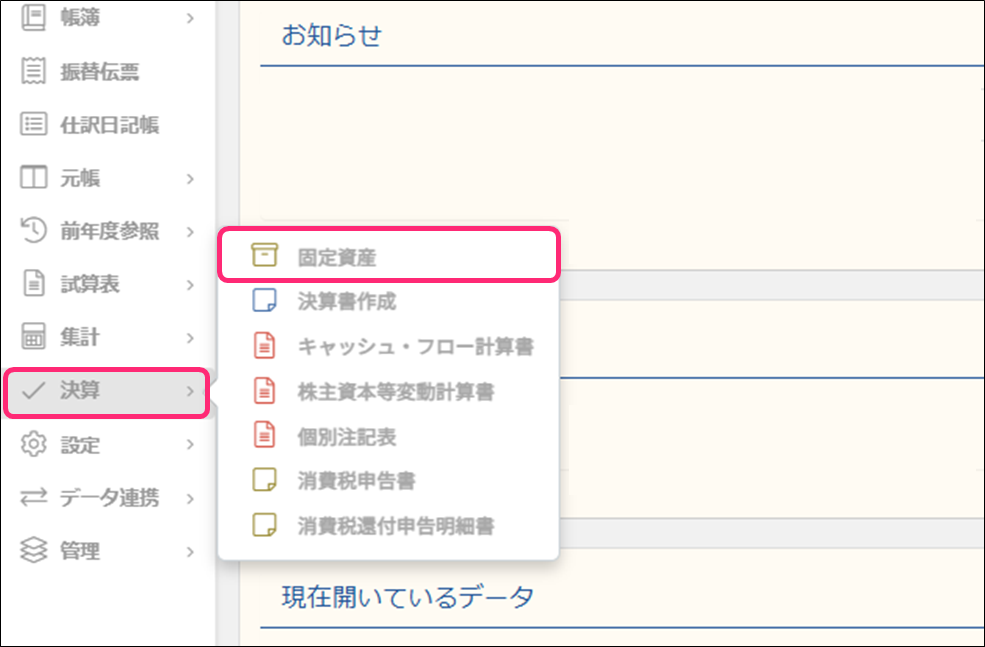Select 消費税申告書 from the 決算 submenu

356,481
